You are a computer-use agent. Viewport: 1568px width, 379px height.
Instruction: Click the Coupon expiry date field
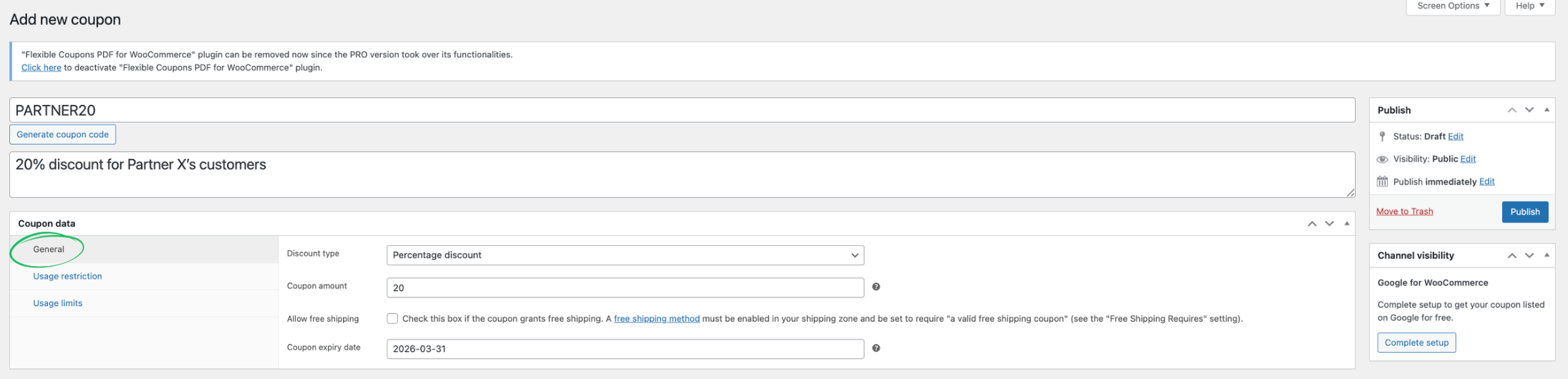click(625, 349)
